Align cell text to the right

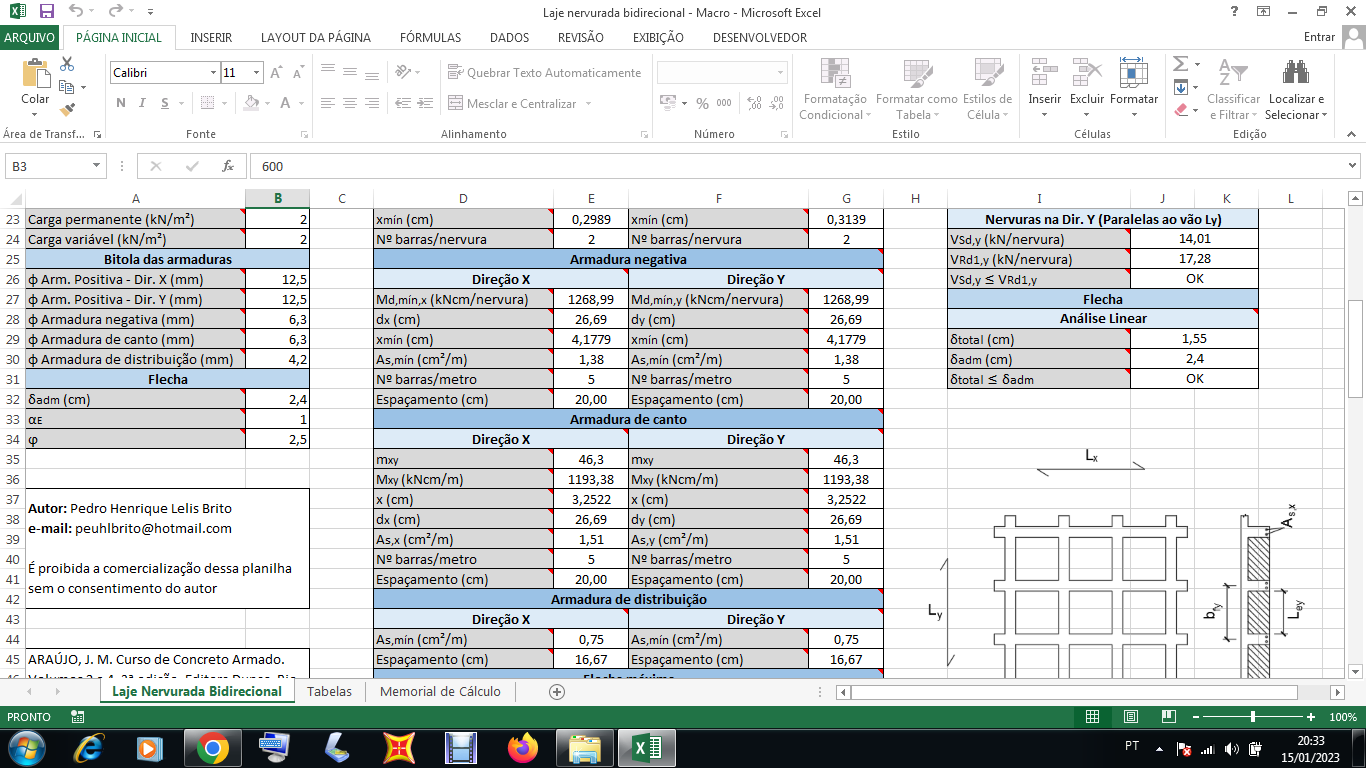click(370, 103)
